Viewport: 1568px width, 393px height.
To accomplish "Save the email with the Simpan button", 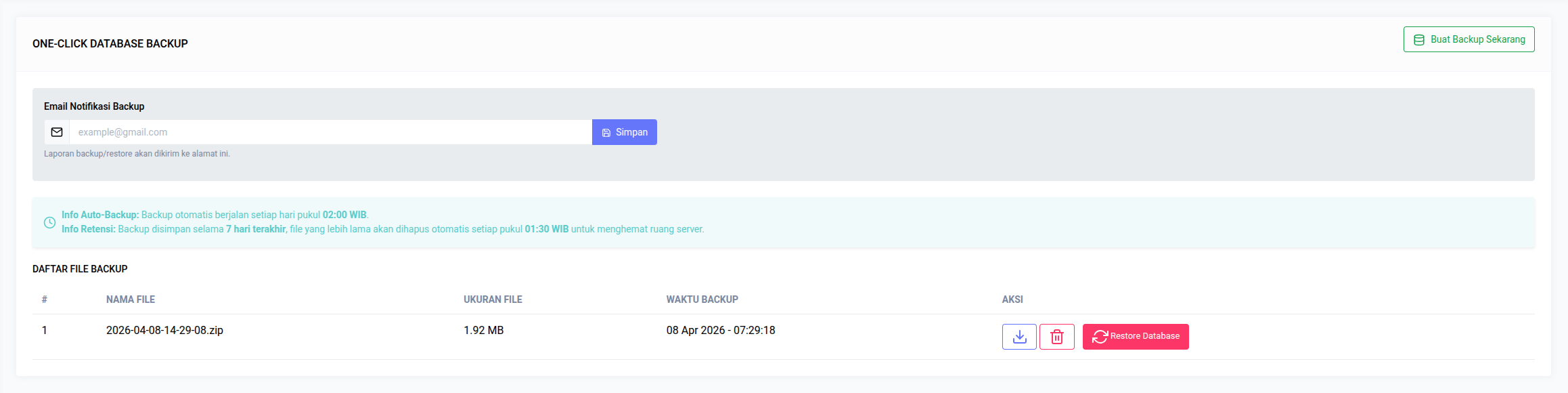I will pyautogui.click(x=624, y=132).
